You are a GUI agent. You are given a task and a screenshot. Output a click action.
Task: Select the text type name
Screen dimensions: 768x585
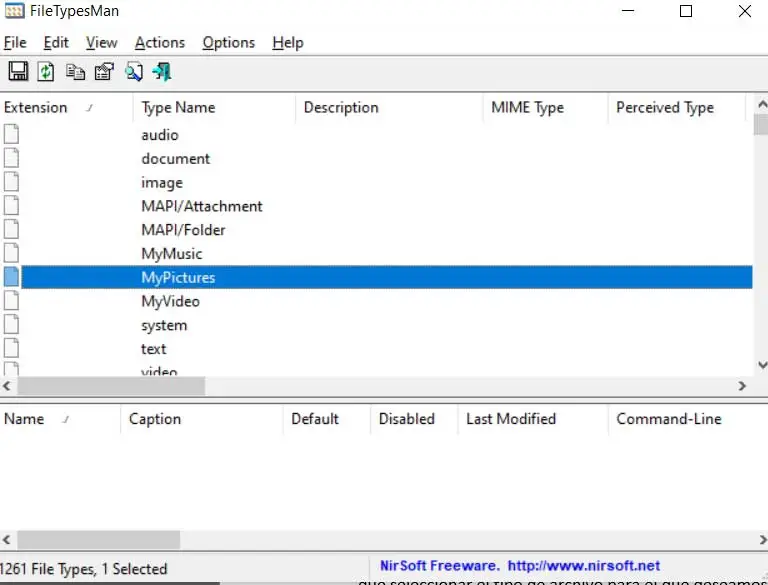(154, 348)
